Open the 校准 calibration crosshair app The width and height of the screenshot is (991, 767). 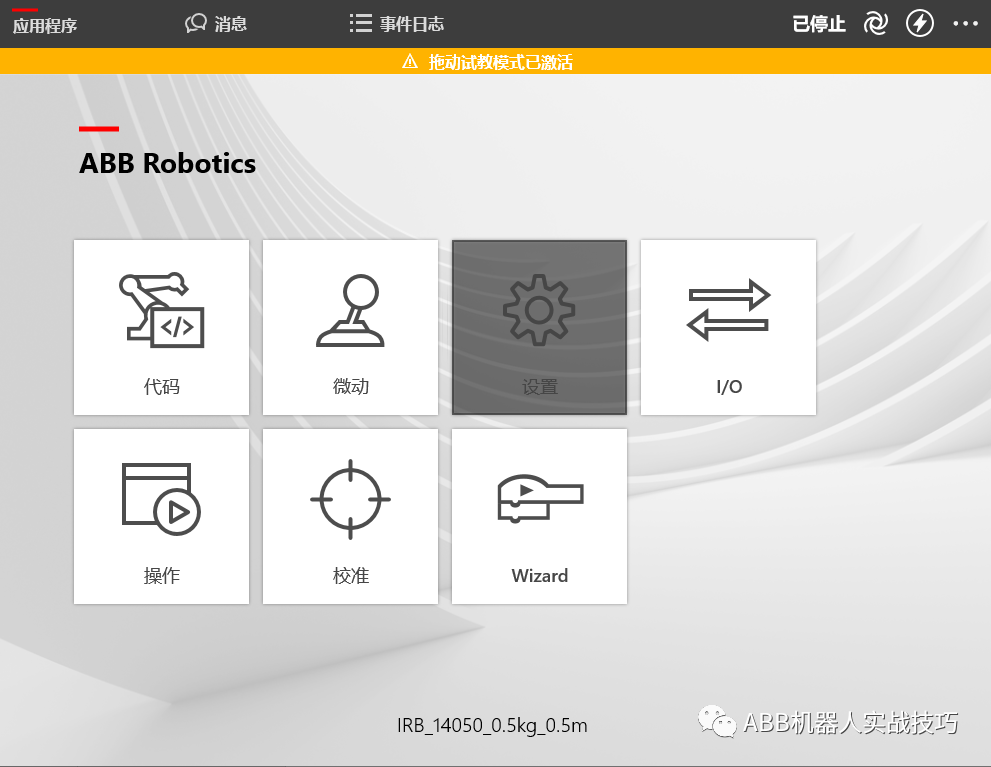[349, 516]
